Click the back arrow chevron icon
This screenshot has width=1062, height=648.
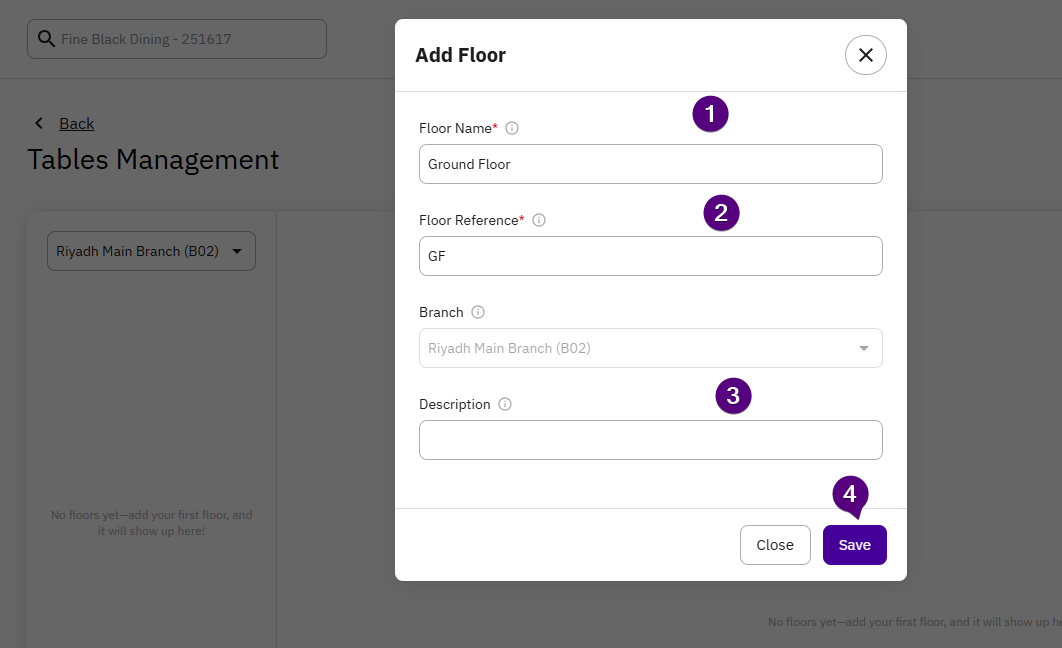coord(39,123)
